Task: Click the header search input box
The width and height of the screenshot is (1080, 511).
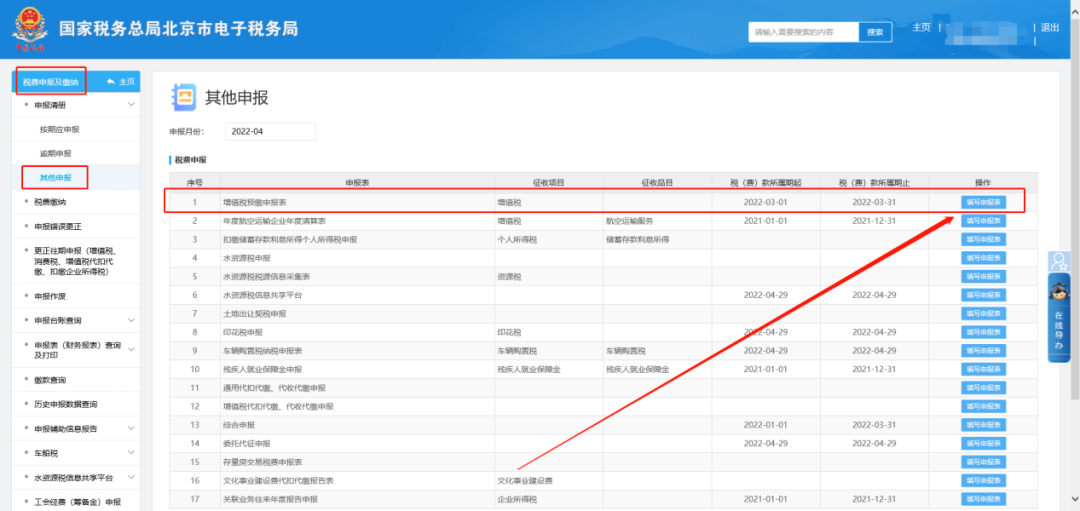Action: point(804,32)
